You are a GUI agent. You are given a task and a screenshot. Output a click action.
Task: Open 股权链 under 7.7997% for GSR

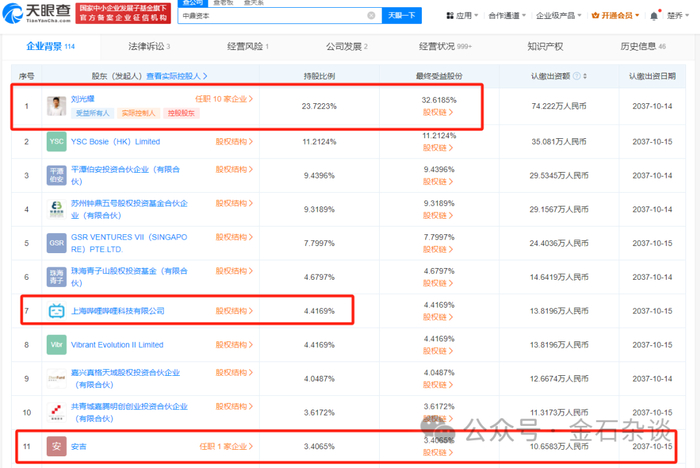[x=438, y=250]
